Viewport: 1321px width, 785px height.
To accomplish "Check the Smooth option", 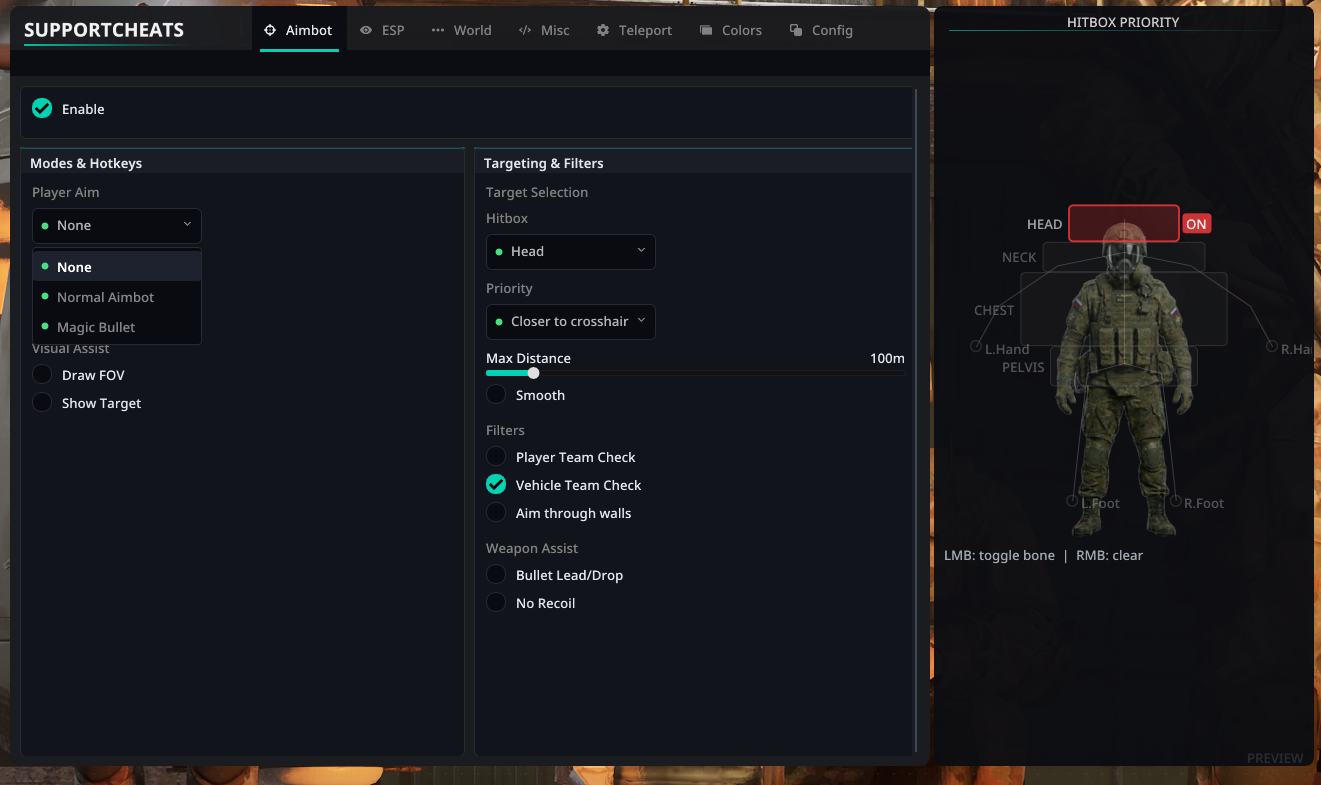I will tap(496, 395).
